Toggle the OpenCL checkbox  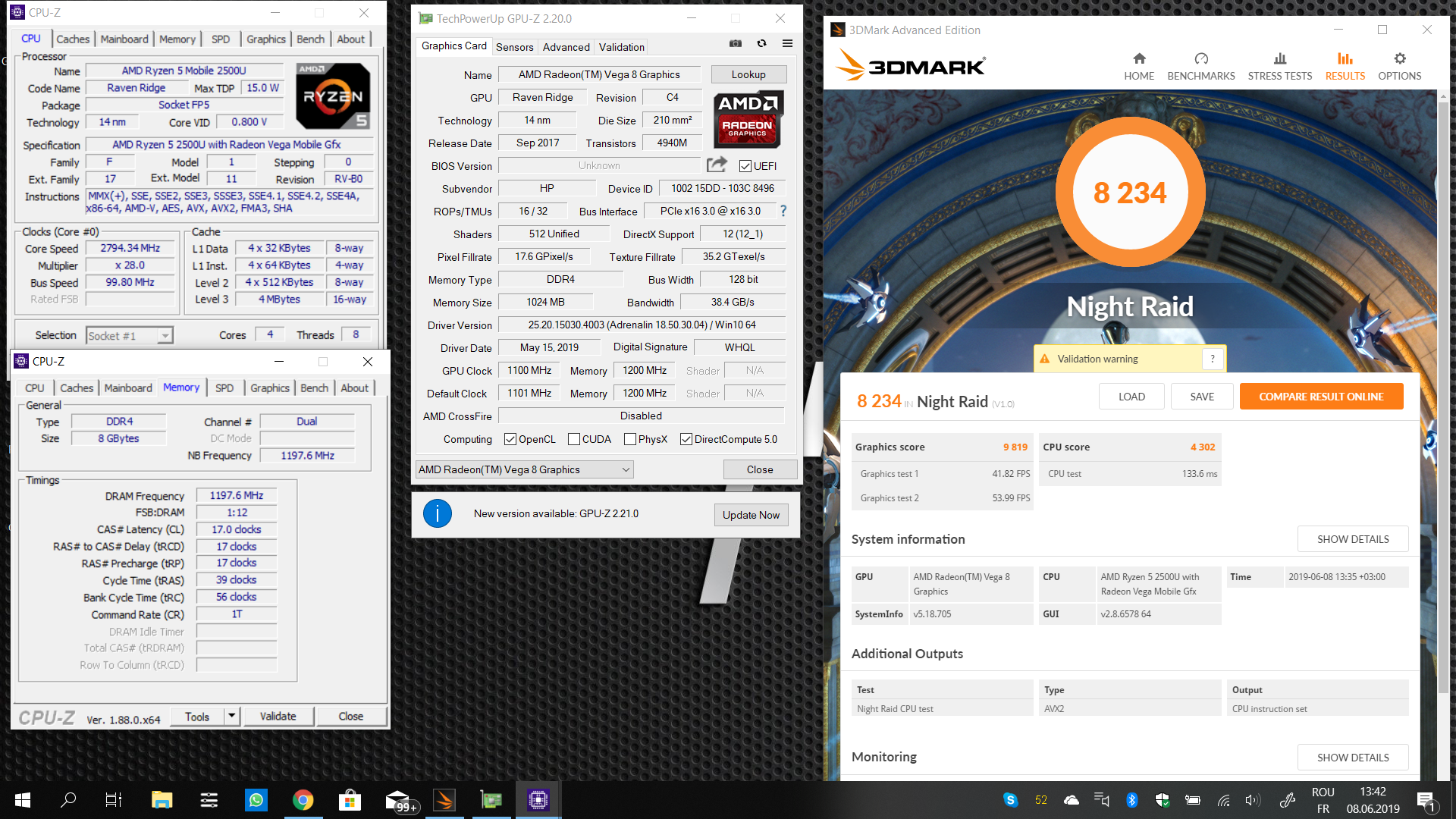510,439
